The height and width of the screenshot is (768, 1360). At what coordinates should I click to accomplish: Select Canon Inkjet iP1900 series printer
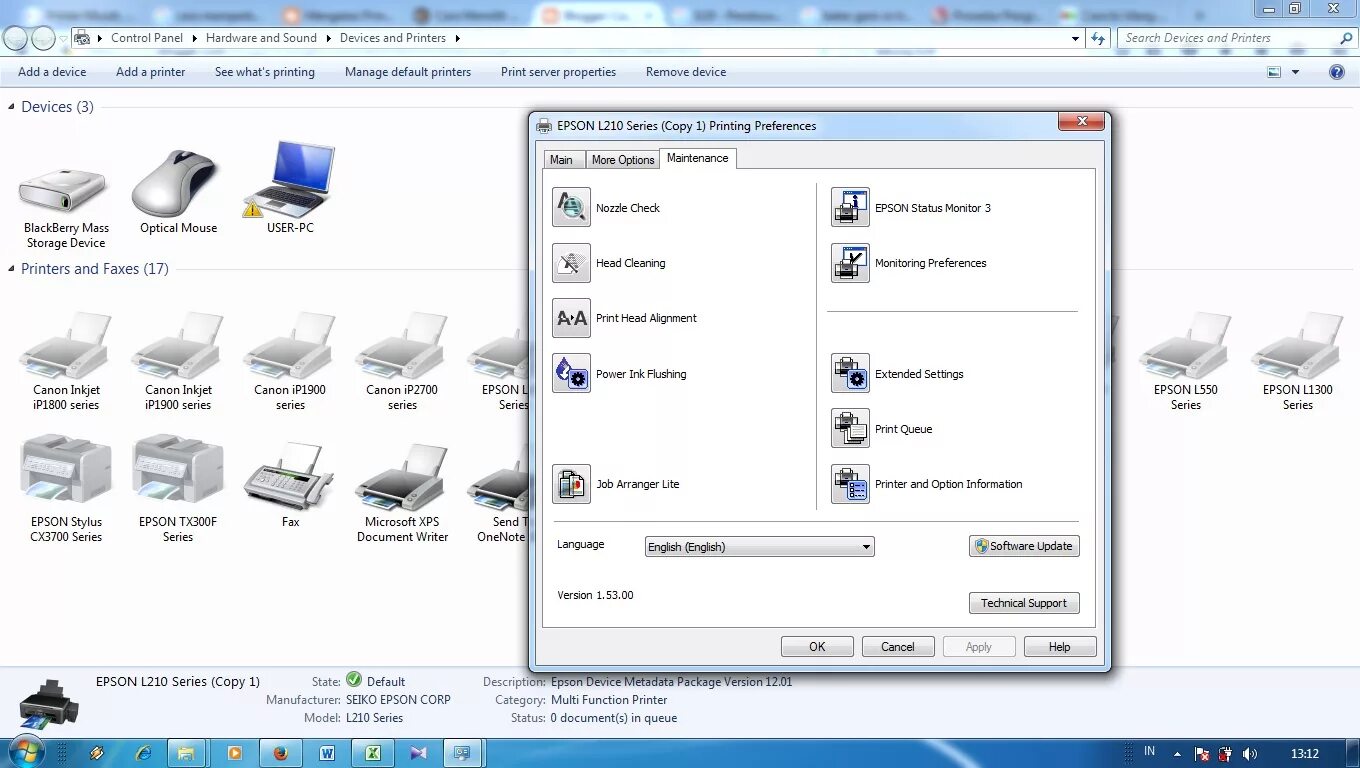(x=178, y=360)
